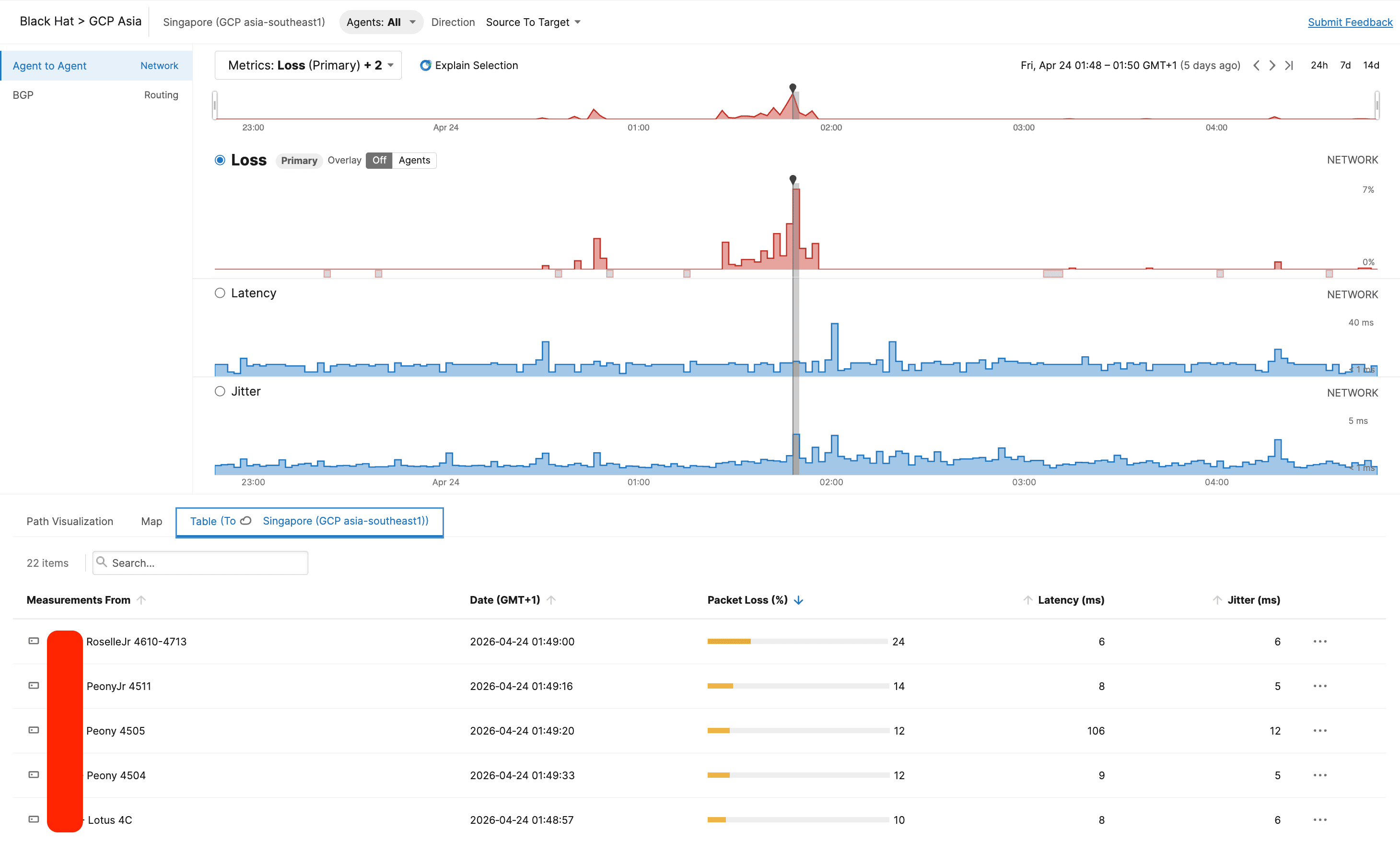1400x842 pixels.
Task: Open Source To Target direction dropdown
Action: click(533, 22)
